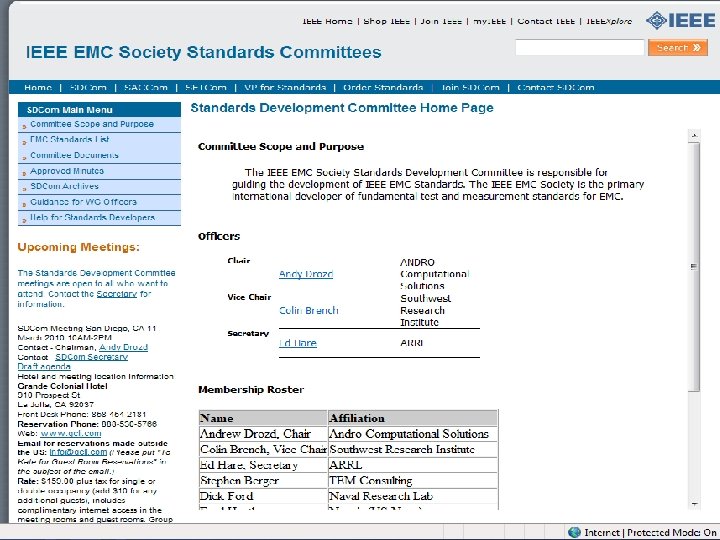Click the bullet icon beside Approved Minutes

click(x=24, y=172)
